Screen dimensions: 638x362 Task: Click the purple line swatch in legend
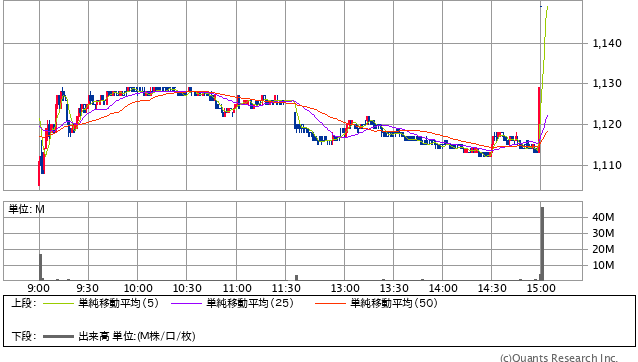point(186,303)
